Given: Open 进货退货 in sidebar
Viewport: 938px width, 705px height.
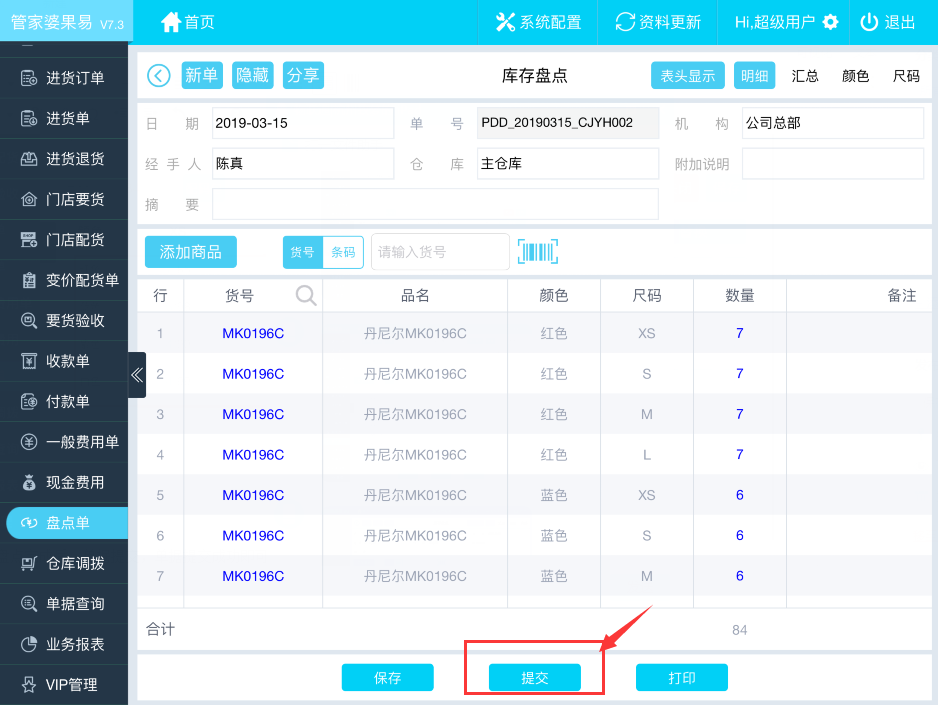Looking at the screenshot, I should pyautogui.click(x=64, y=158).
